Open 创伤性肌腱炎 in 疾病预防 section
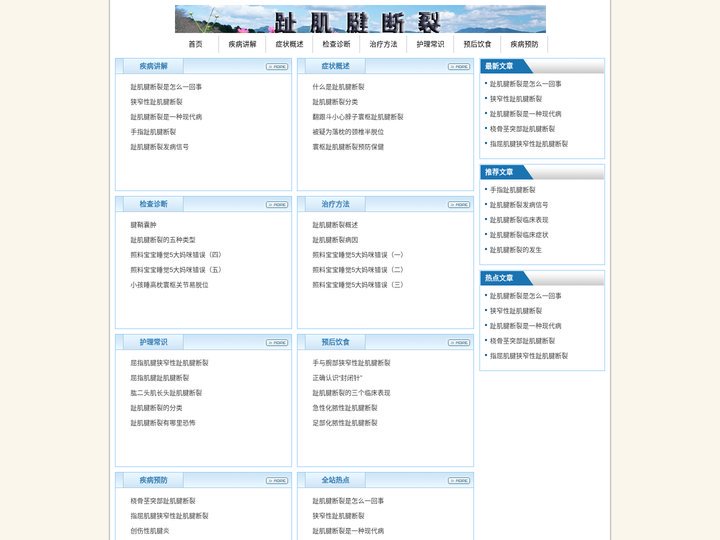 [150, 531]
